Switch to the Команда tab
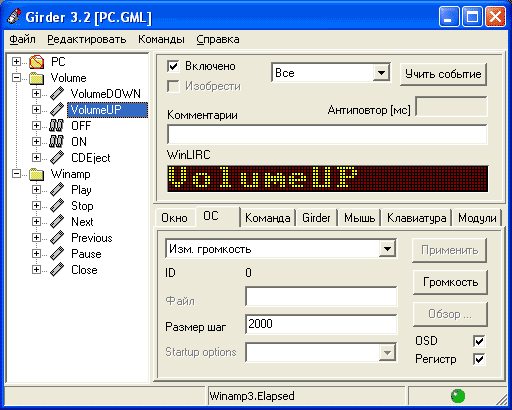The width and height of the screenshot is (512, 410). click(268, 218)
